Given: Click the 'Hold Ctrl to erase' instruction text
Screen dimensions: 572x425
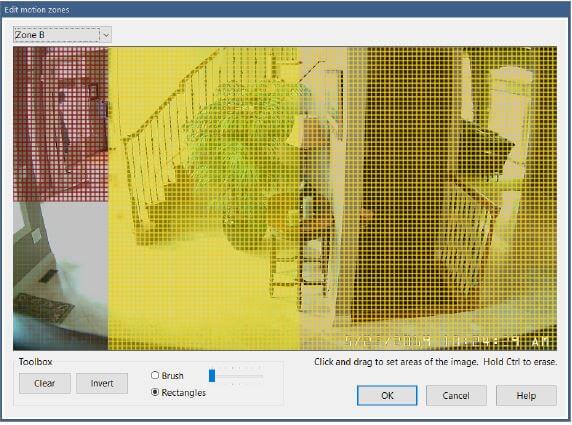Looking at the screenshot, I should (520, 362).
